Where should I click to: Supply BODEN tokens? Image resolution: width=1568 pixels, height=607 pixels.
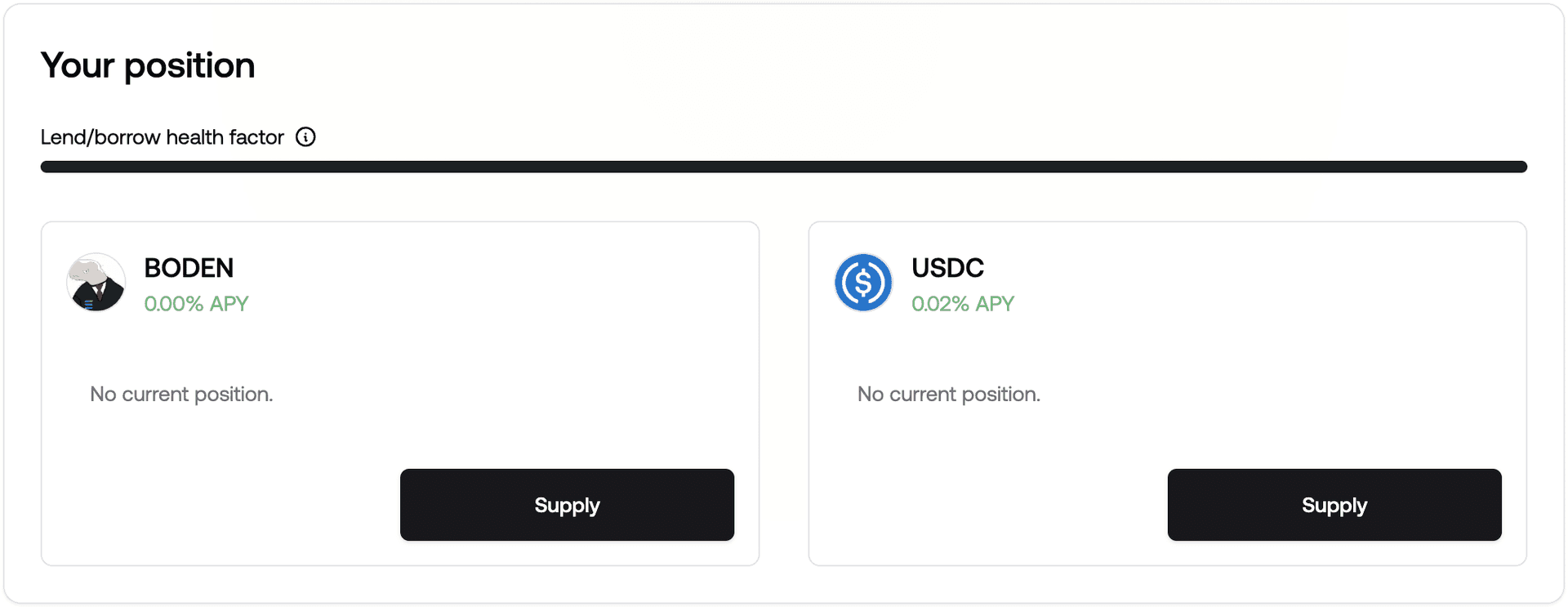pos(567,505)
